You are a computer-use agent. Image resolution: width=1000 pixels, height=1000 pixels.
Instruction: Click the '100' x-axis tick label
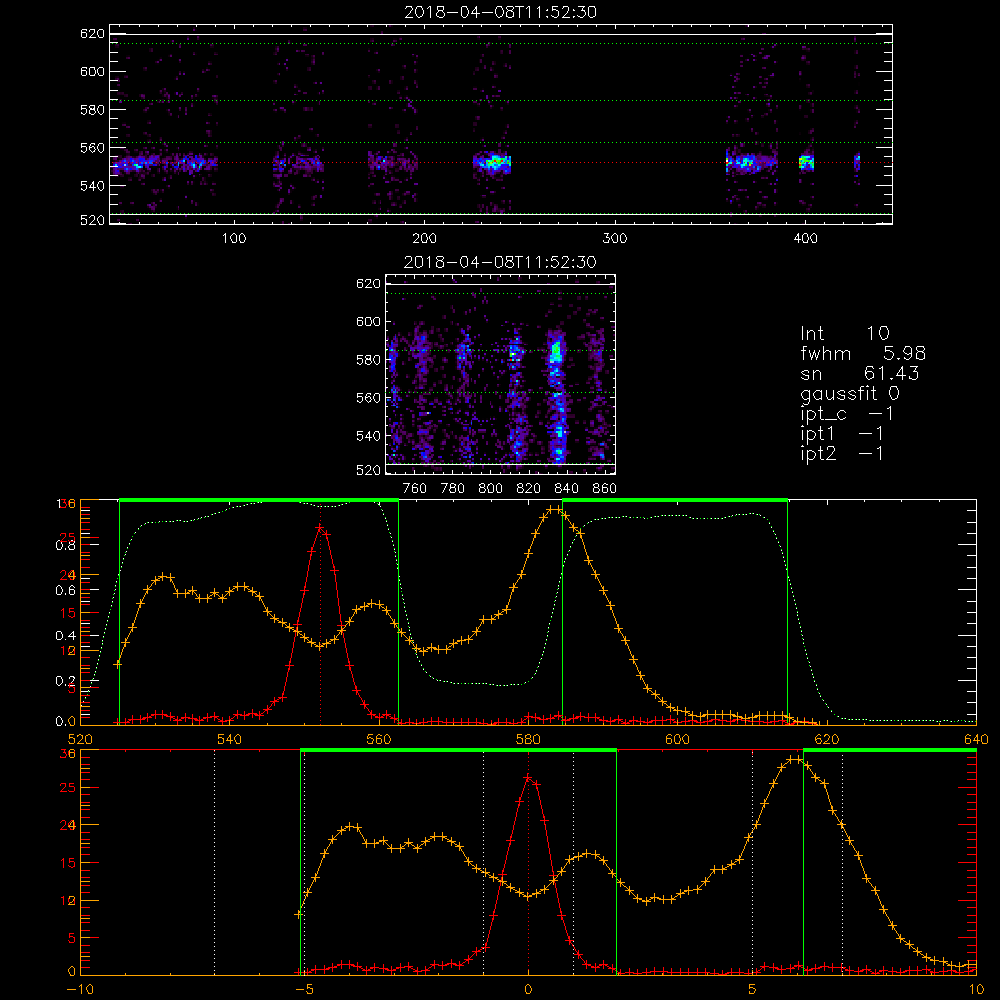pyautogui.click(x=234, y=239)
